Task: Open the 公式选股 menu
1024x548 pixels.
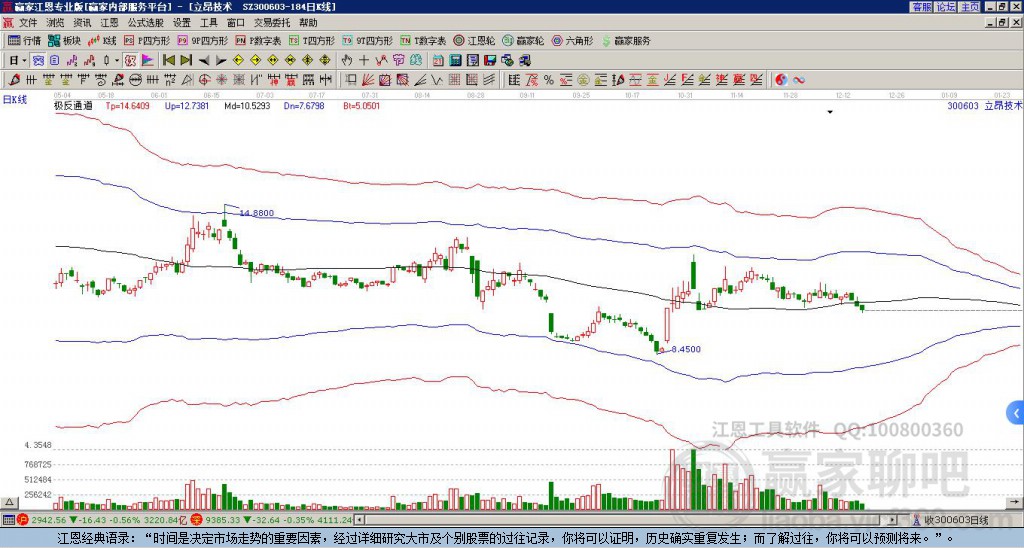Action: (x=146, y=23)
